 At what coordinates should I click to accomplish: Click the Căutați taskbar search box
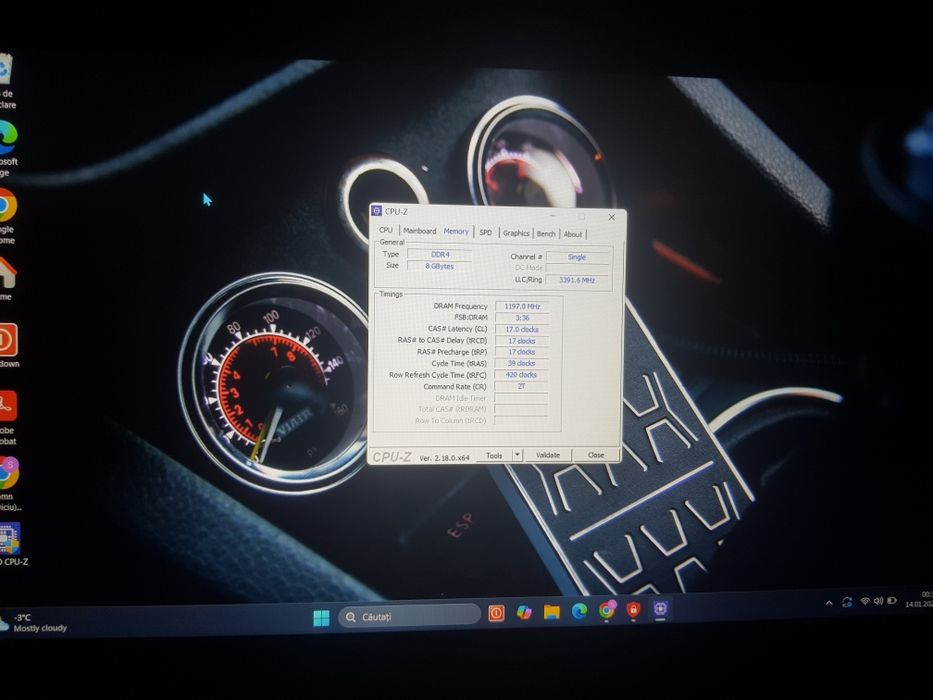click(x=409, y=617)
